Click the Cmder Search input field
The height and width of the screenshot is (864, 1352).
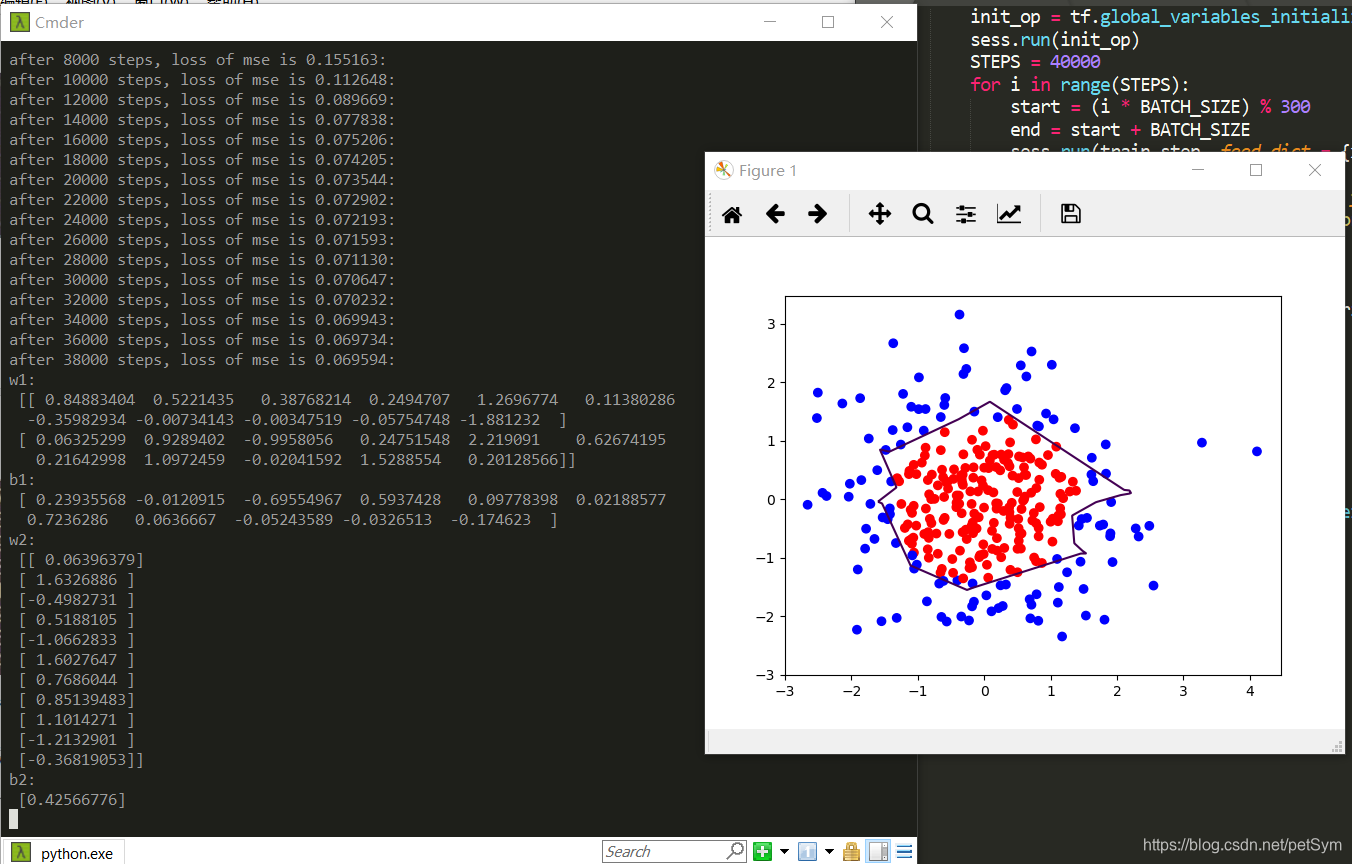664,852
